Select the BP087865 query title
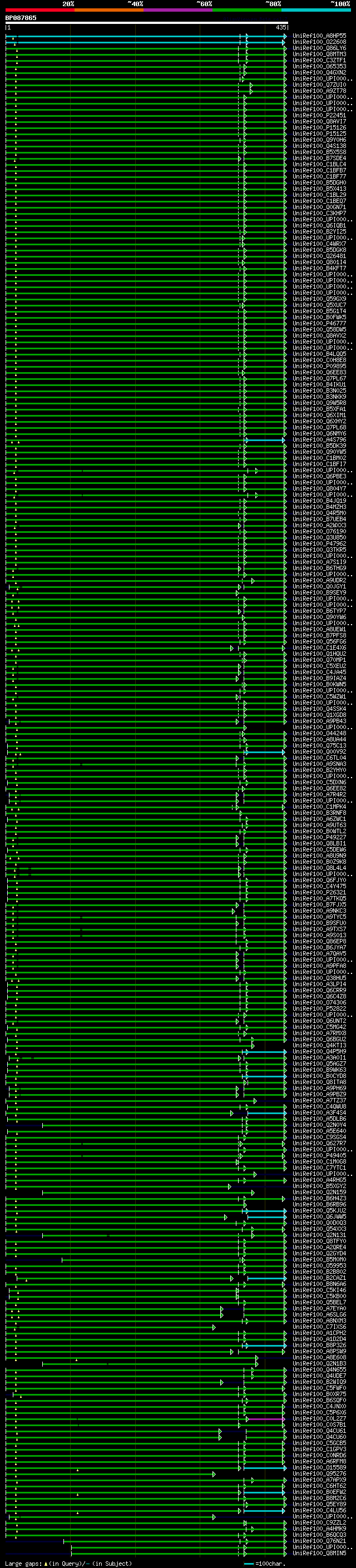The height and width of the screenshot is (1568, 356). pos(21,18)
